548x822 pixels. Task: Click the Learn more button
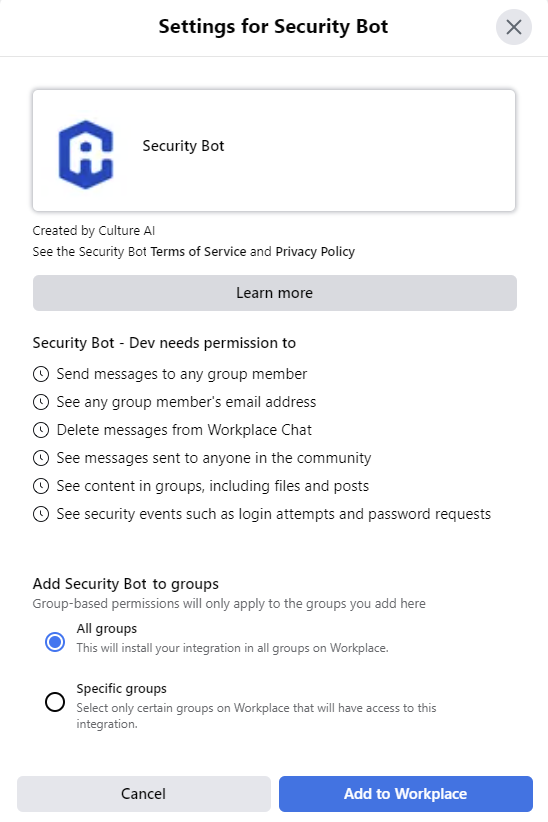[x=275, y=293]
